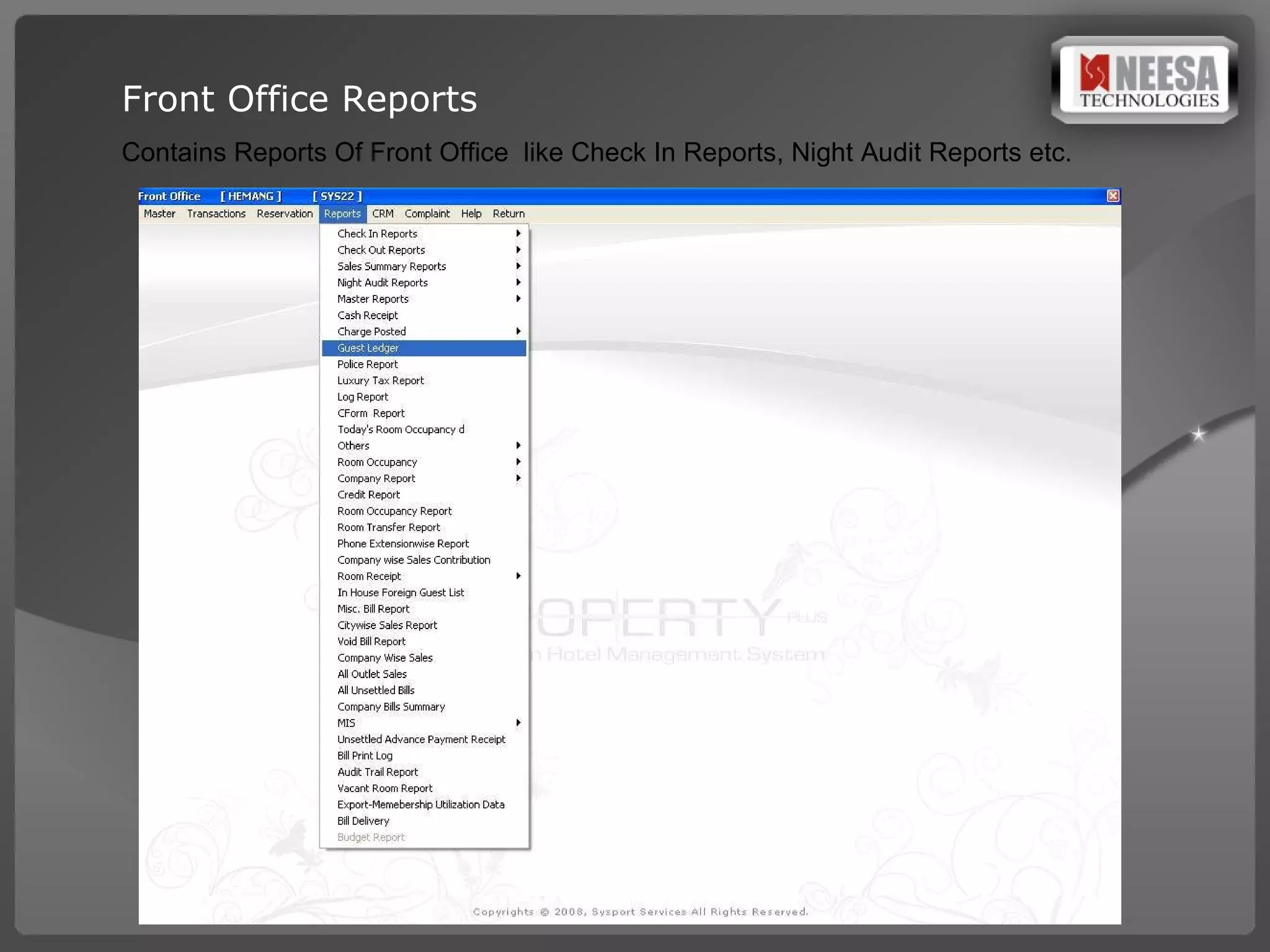The height and width of the screenshot is (952, 1270).
Task: Open Void Bill Report
Action: pyautogui.click(x=424, y=641)
